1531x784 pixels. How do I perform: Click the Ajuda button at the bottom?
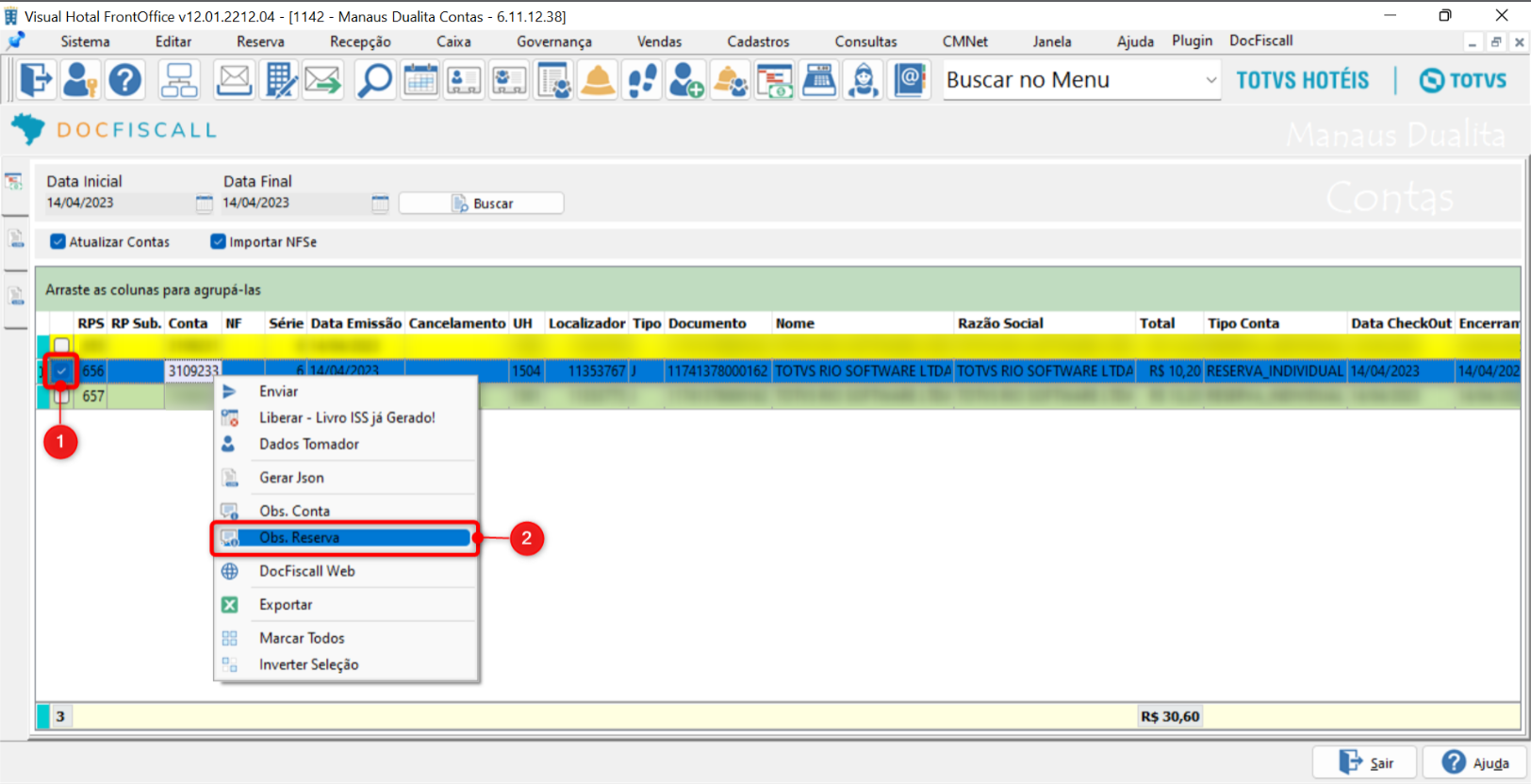click(x=1475, y=762)
